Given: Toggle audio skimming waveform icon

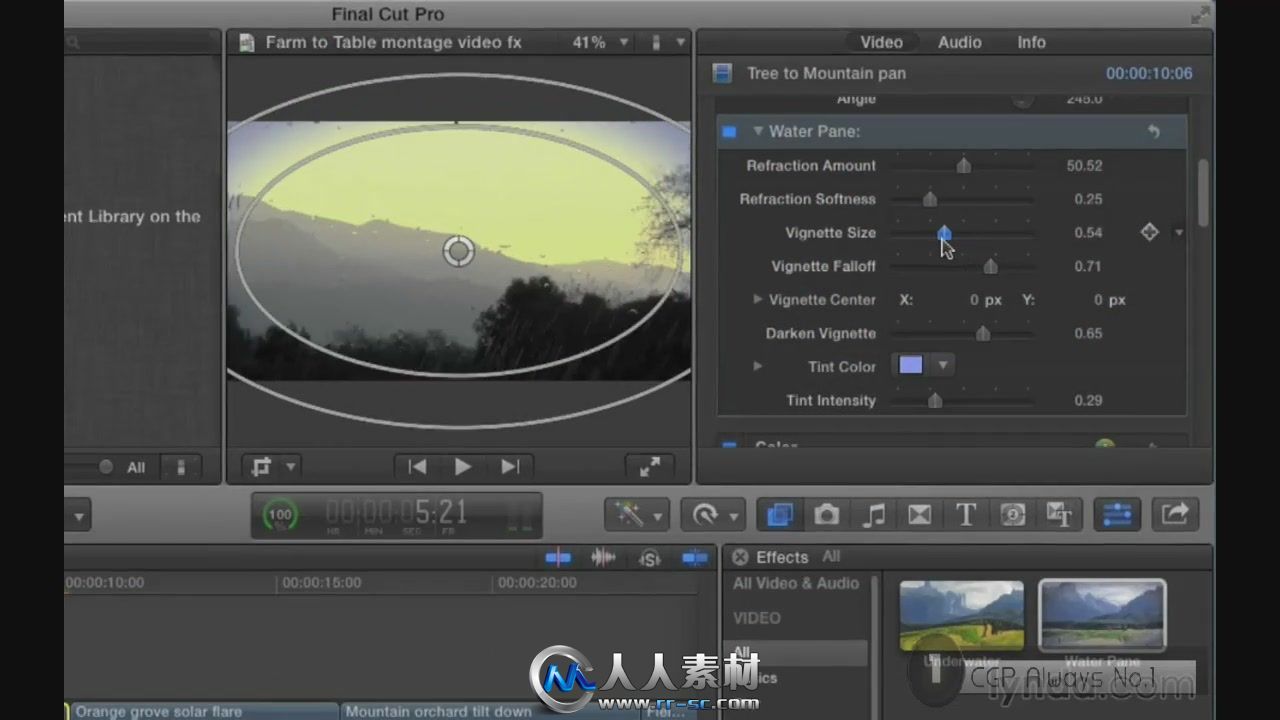Looking at the screenshot, I should (x=603, y=558).
